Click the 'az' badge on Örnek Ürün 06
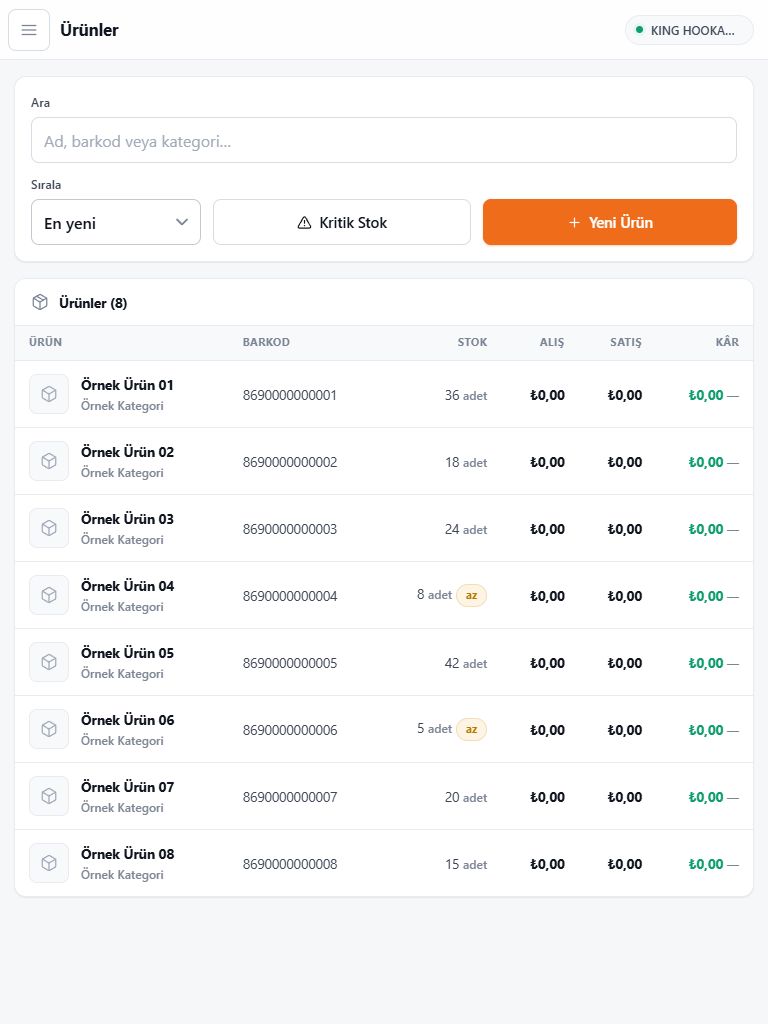The image size is (768, 1024). 472,729
